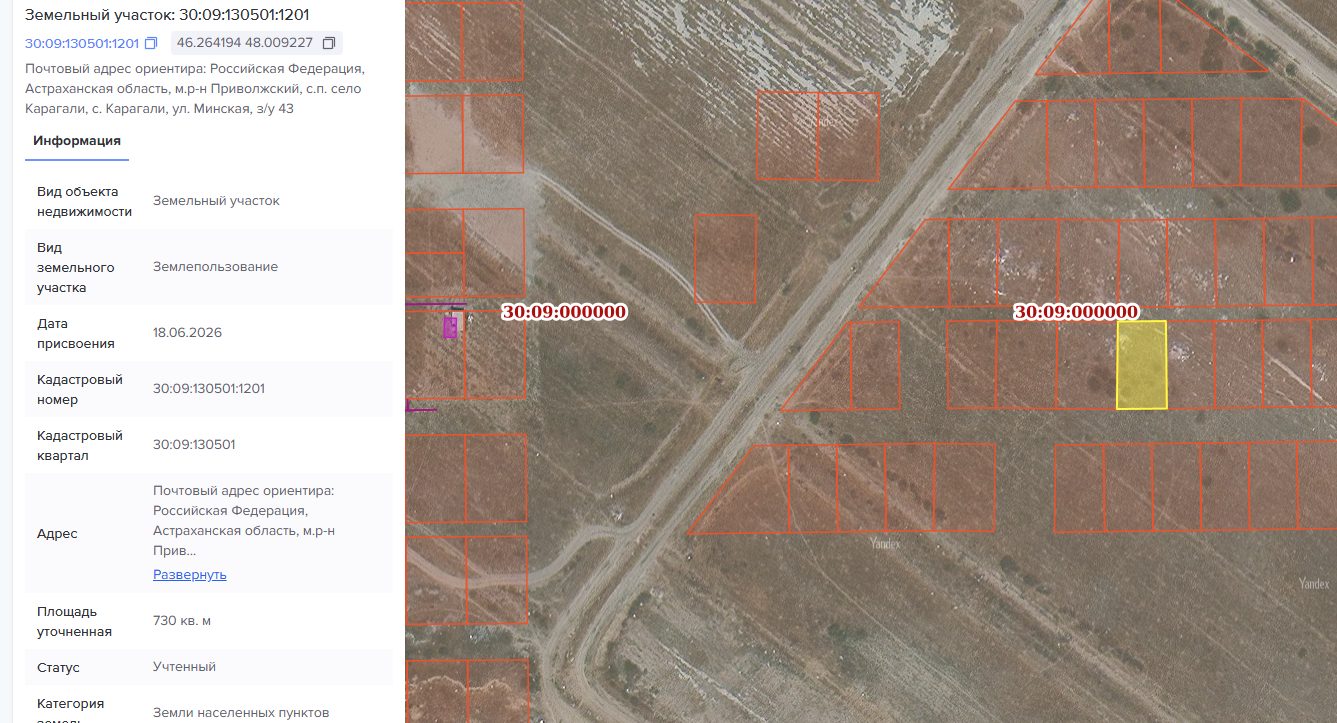The height and width of the screenshot is (723, 1337).
Task: Select the single isolated parcel left of the diagonal road
Action: coord(725,259)
